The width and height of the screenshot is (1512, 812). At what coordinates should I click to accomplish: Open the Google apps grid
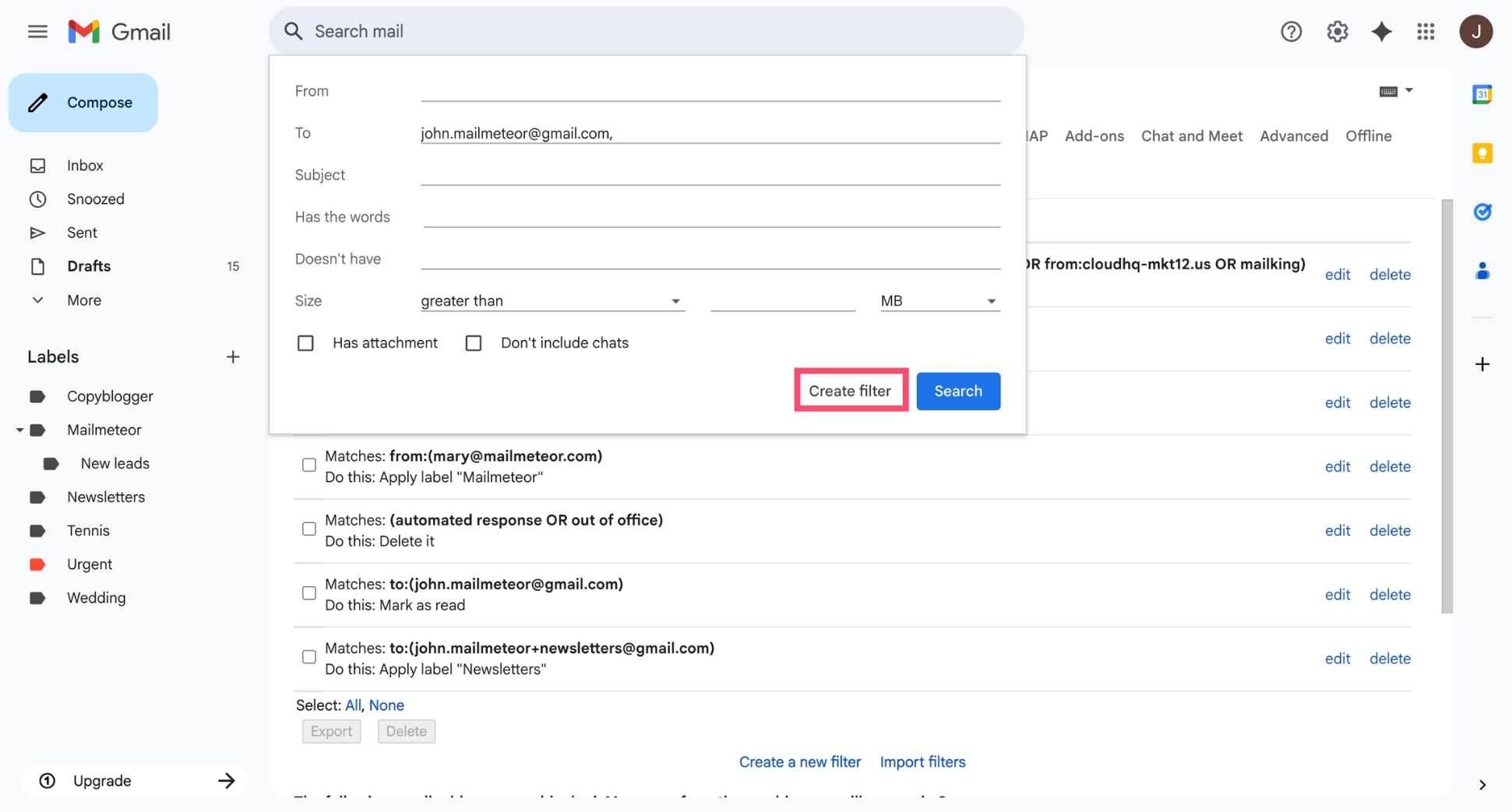click(x=1426, y=31)
